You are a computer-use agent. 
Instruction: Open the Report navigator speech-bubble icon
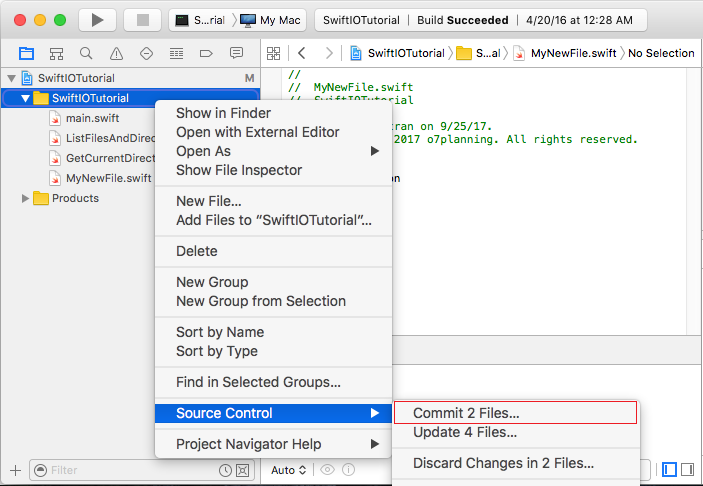(236, 53)
